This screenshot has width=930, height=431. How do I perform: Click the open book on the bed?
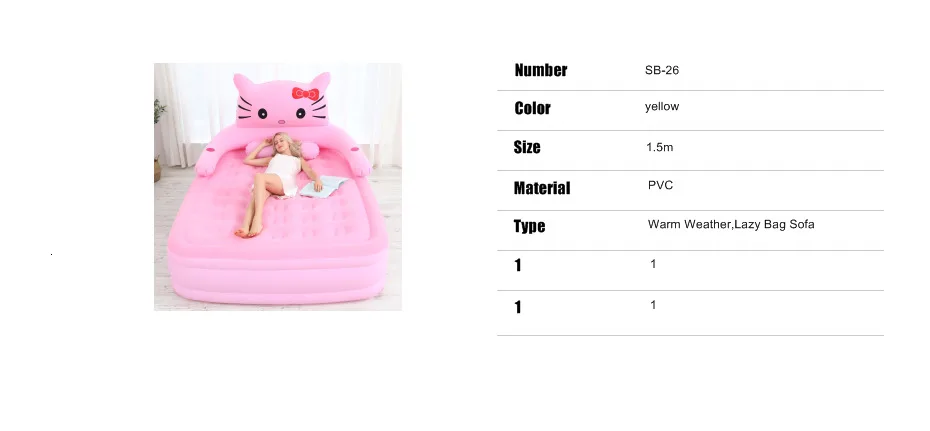click(324, 186)
